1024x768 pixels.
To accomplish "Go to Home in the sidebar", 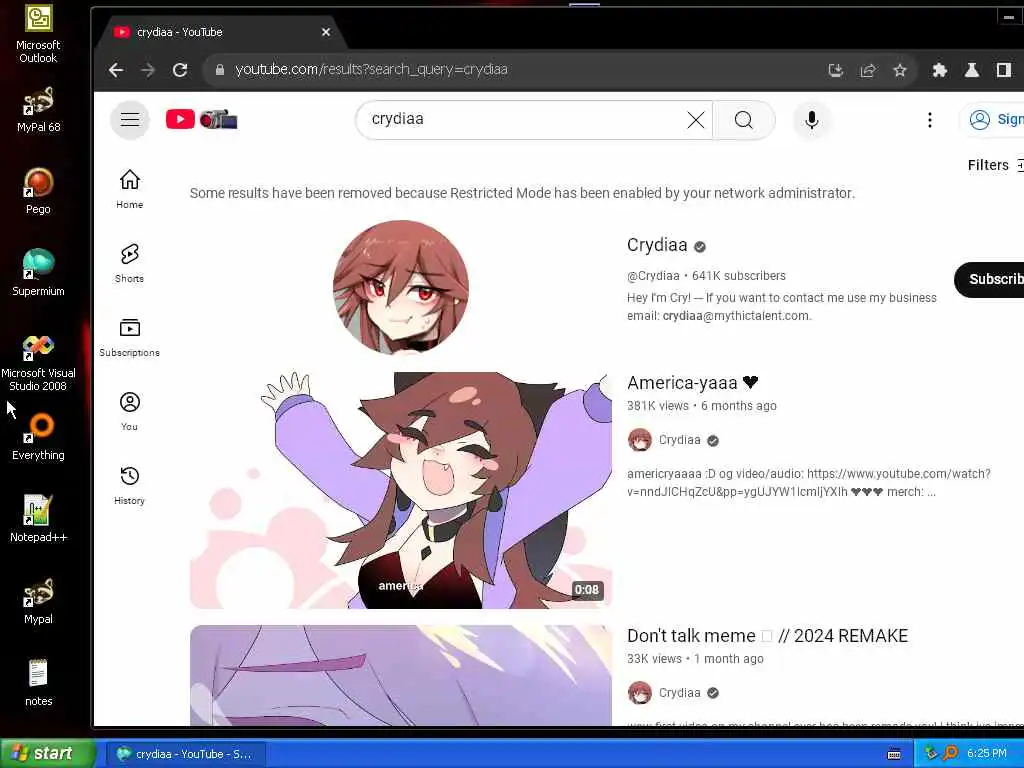I will click(x=129, y=189).
